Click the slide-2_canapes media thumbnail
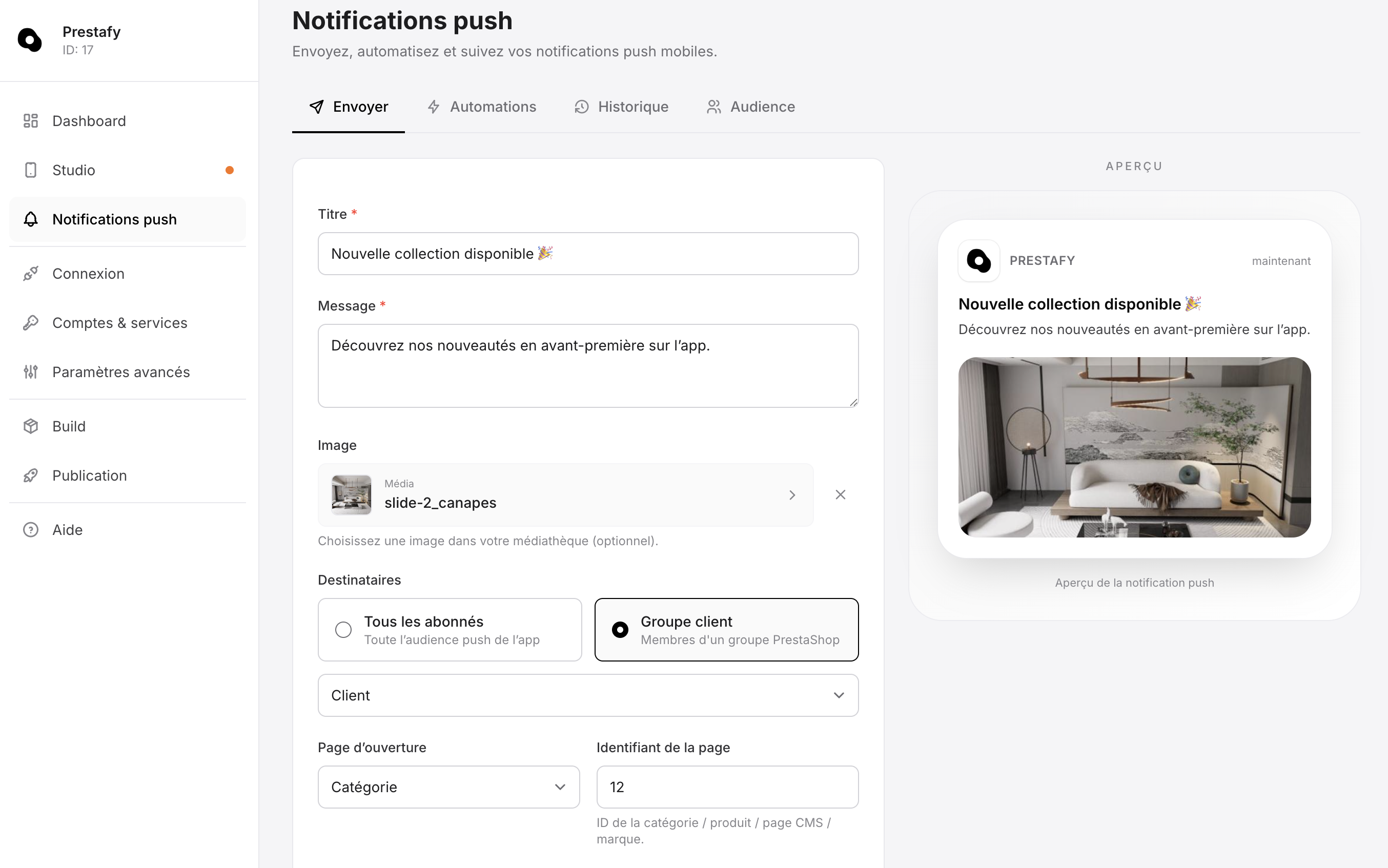Screen dimensions: 1388x868 coord(352,495)
